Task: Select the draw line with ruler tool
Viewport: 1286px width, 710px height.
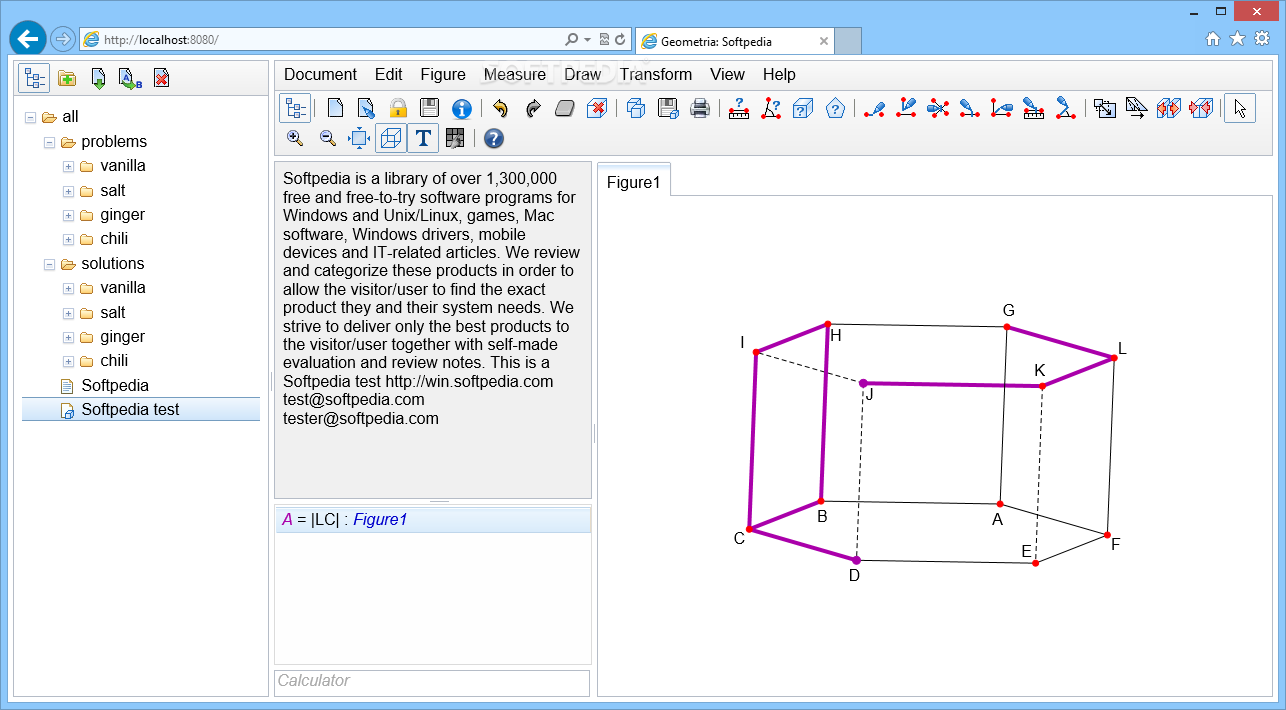Action: pos(1034,108)
